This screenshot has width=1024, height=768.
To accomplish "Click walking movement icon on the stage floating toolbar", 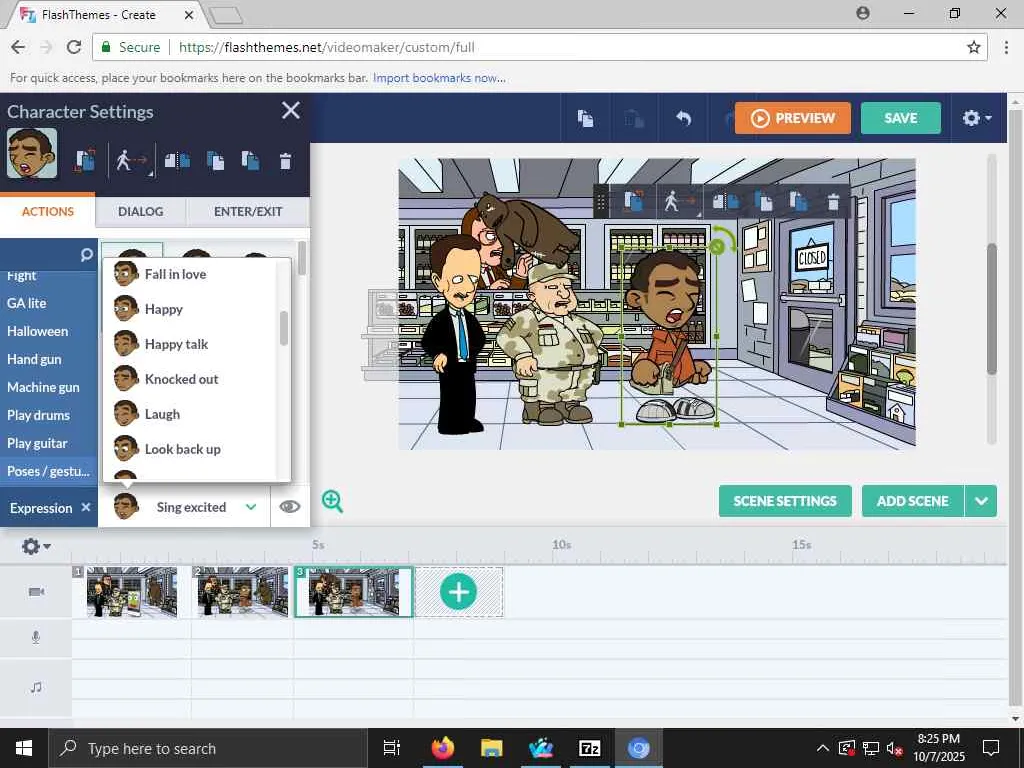I will [x=679, y=201].
